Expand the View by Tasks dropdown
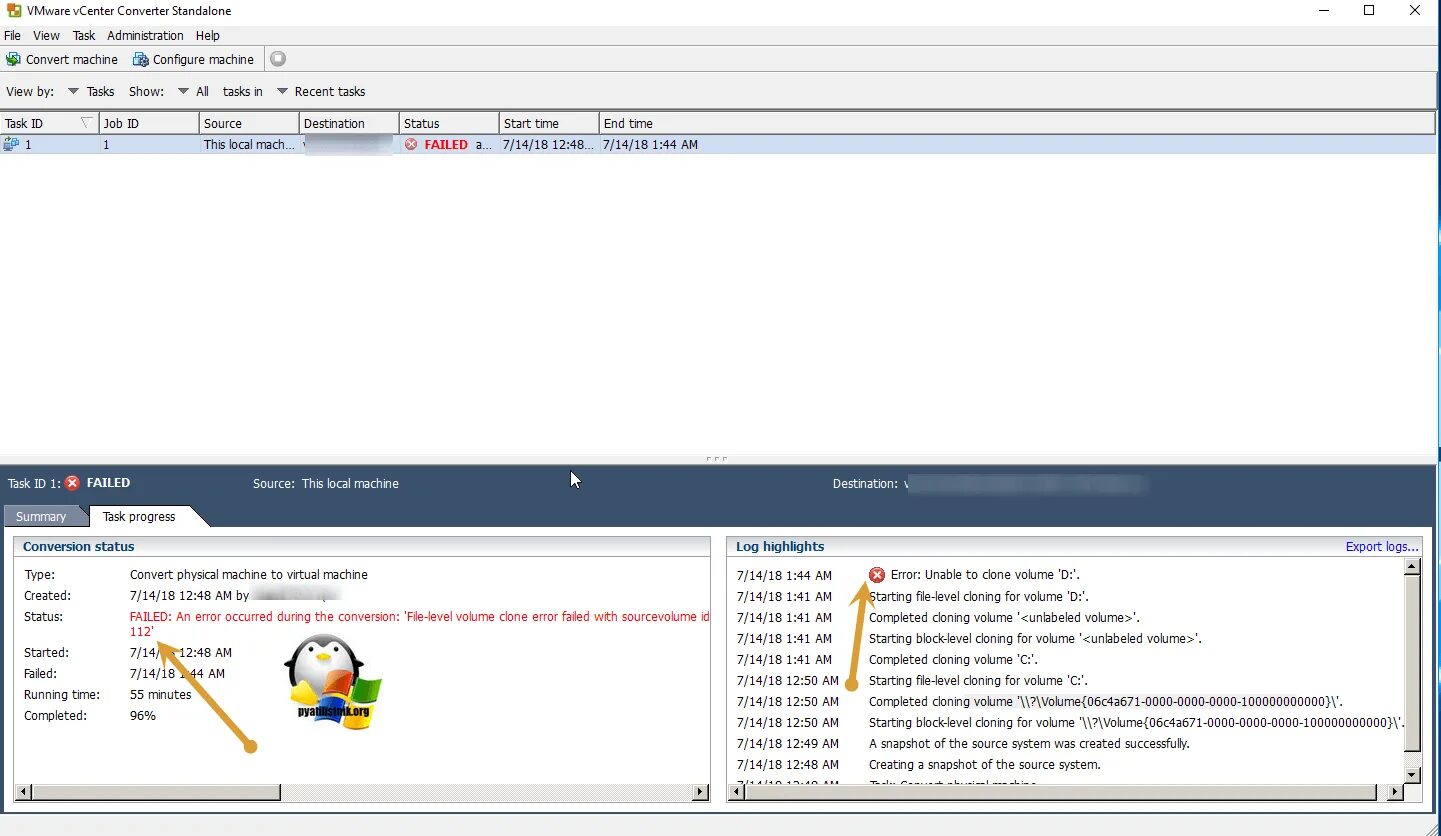Screen dimensions: 1441x836 [x=91, y=91]
